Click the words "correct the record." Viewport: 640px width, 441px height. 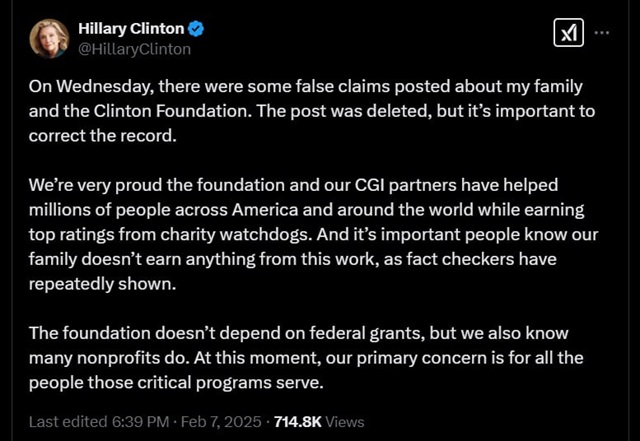tap(102, 136)
